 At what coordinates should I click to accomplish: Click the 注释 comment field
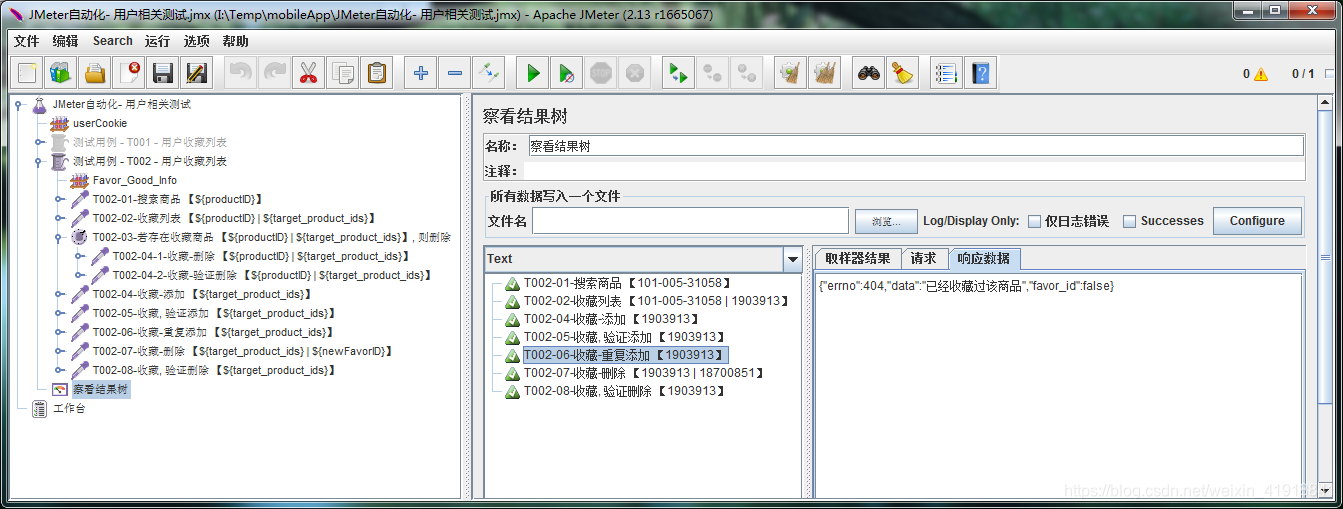[914, 171]
